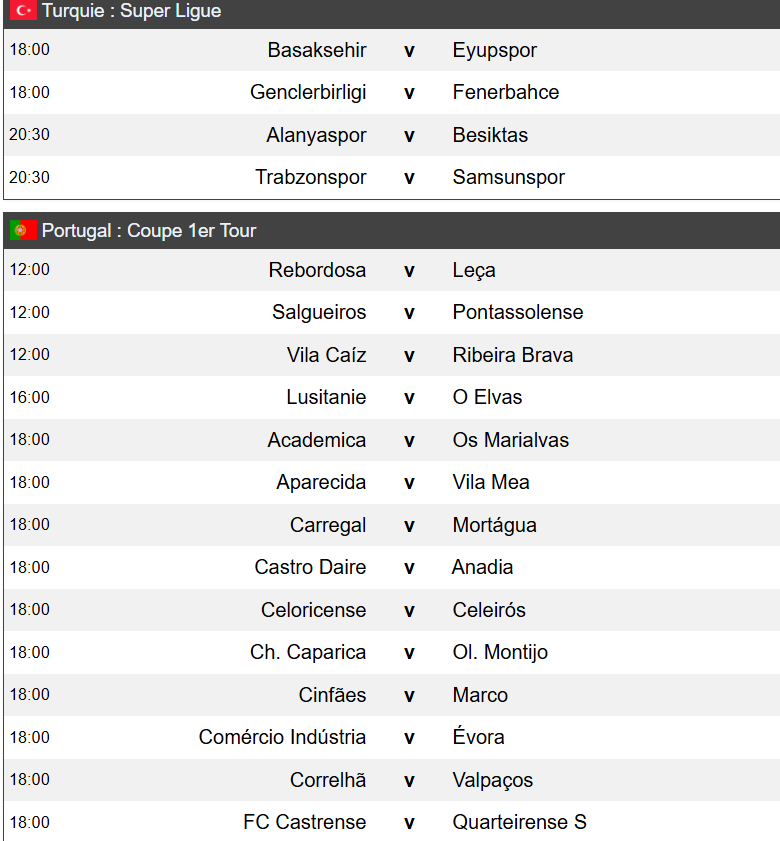Image resolution: width=780 pixels, height=841 pixels.
Task: Click the 'v' between Castro Daire and Anadia
Action: [408, 568]
